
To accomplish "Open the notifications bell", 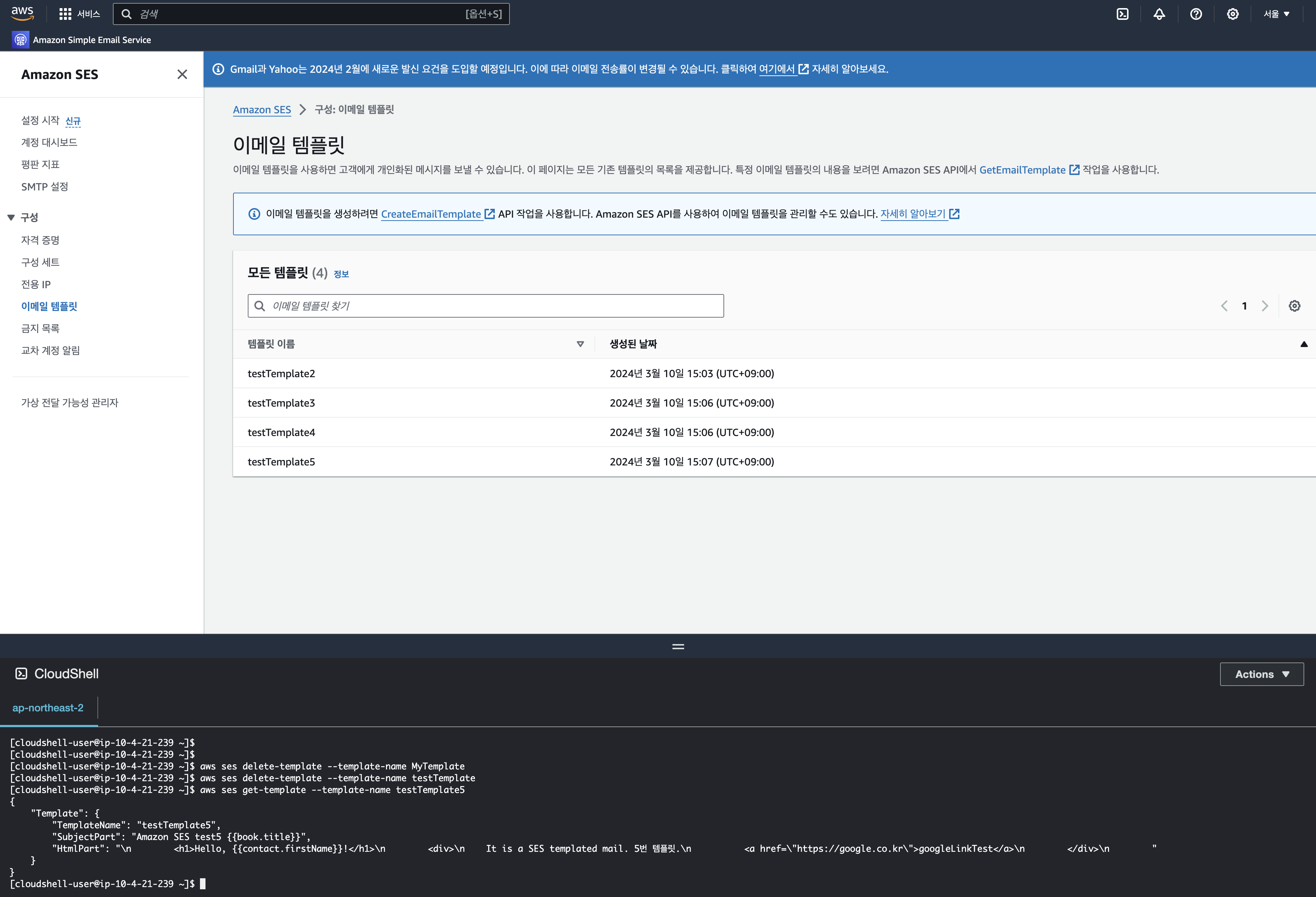I will coord(1159,14).
